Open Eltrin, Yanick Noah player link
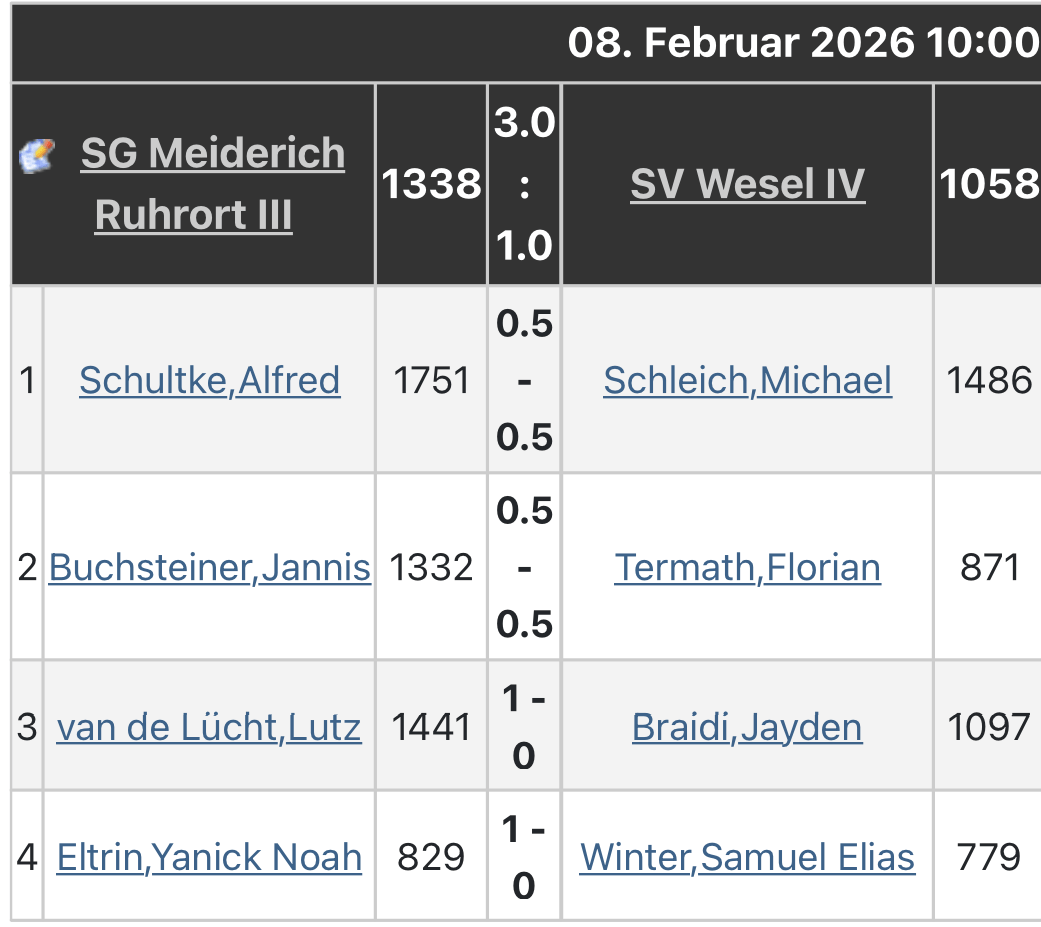 tap(209, 857)
